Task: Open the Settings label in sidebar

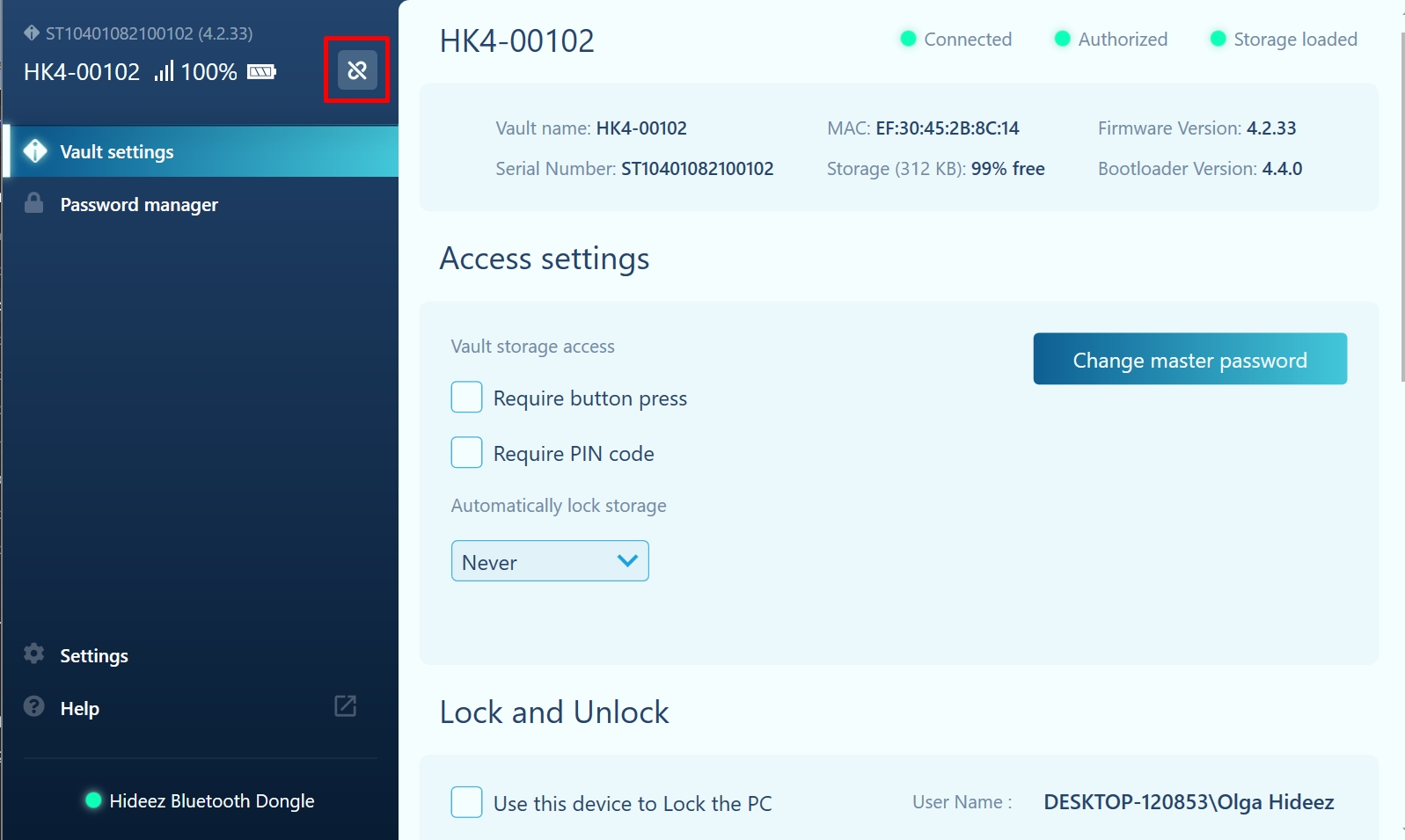Action: [94, 656]
